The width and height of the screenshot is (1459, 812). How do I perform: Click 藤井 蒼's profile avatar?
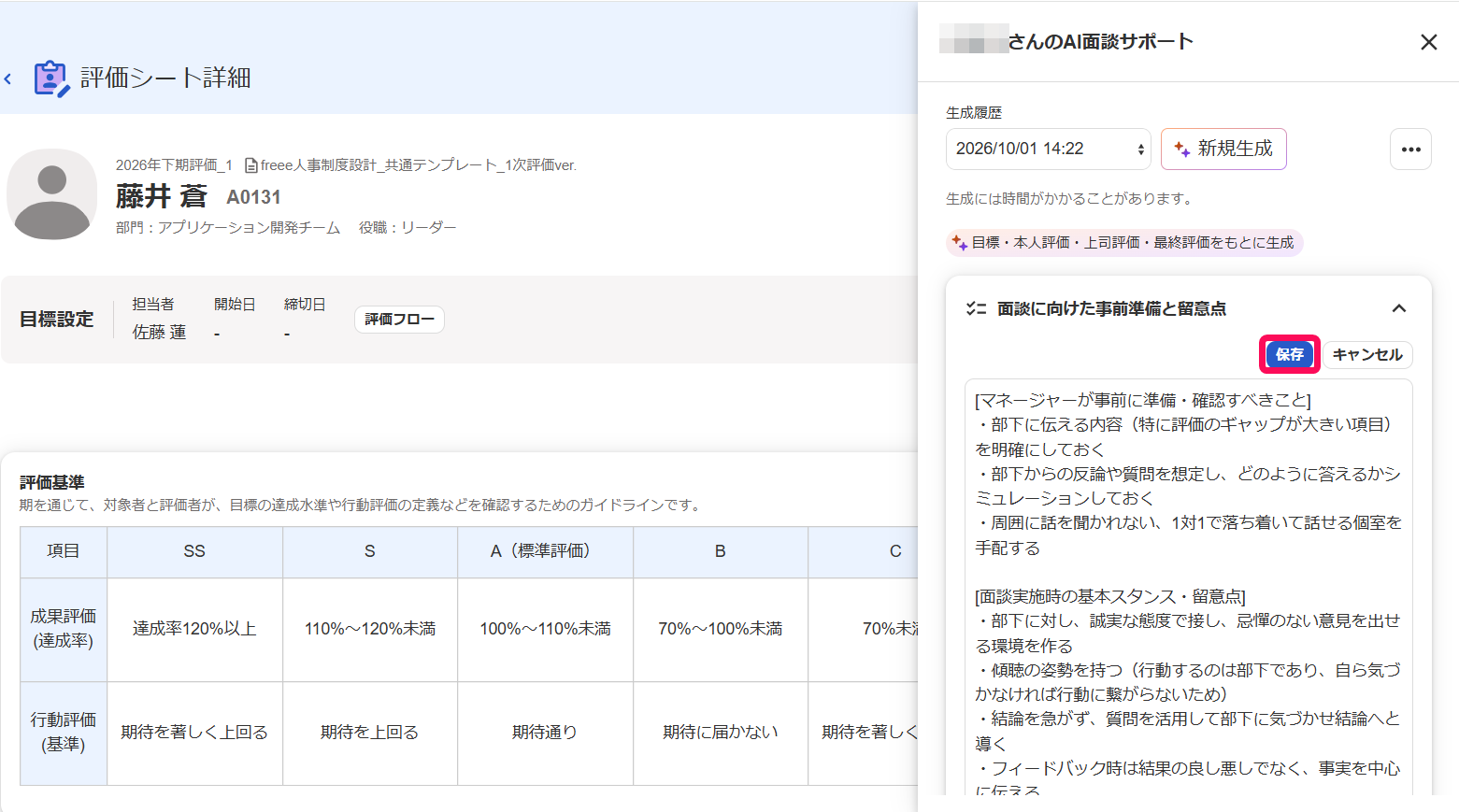[51, 194]
